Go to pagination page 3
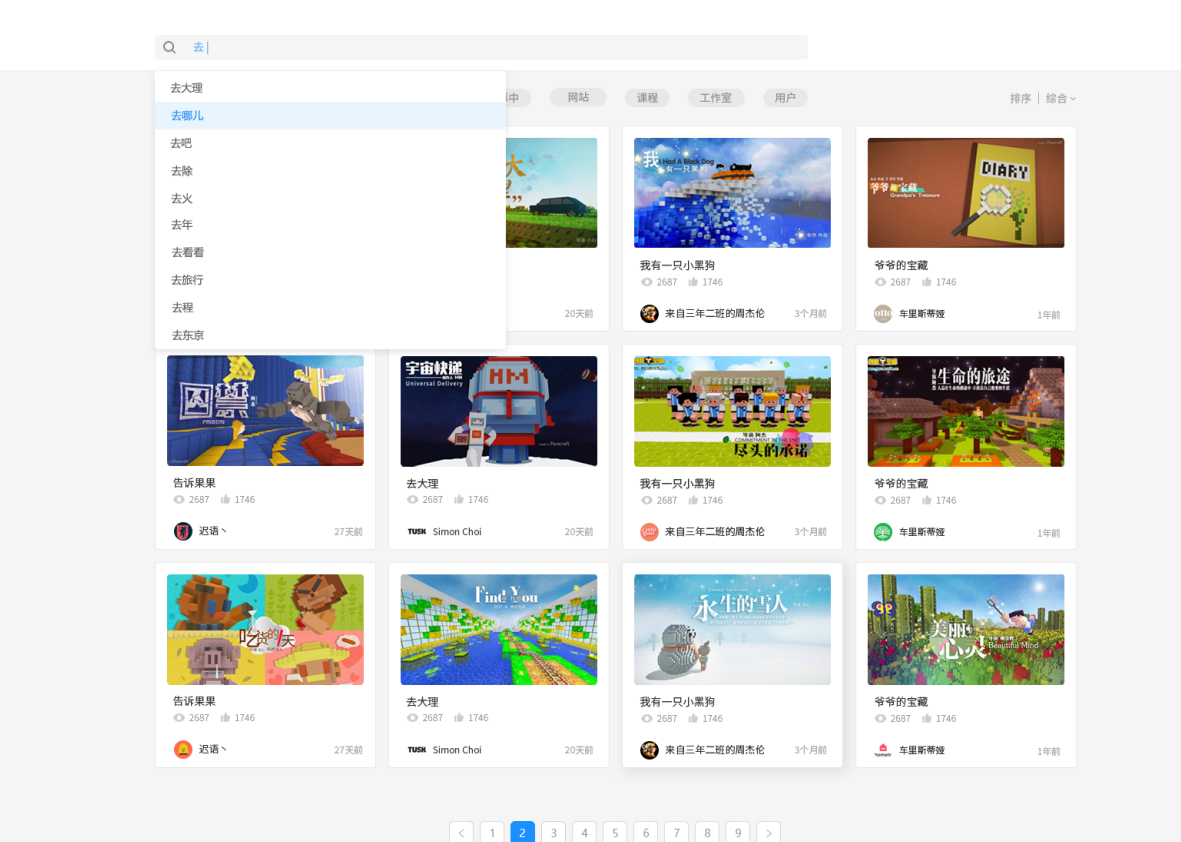This screenshot has height=842, width=1181. click(554, 833)
